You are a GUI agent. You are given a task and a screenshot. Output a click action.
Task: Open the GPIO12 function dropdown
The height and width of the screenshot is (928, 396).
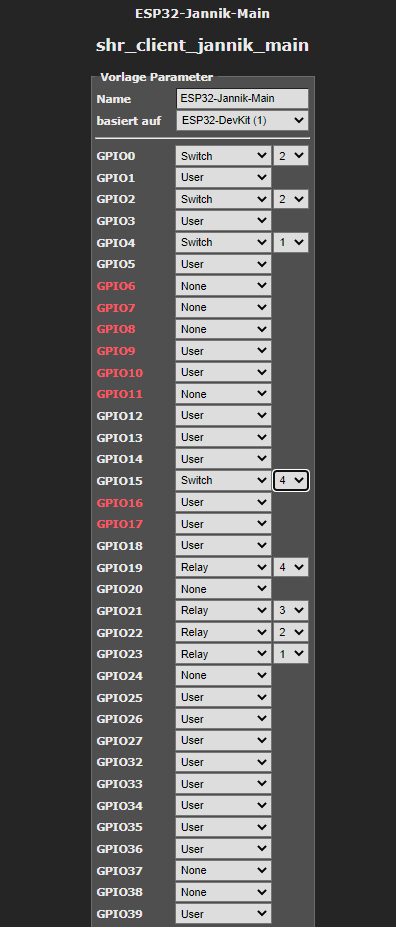point(224,416)
